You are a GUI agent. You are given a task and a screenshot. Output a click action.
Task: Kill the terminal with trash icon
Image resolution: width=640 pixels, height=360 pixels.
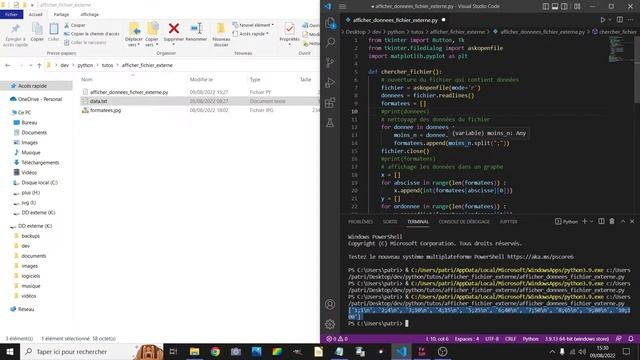(x=612, y=221)
